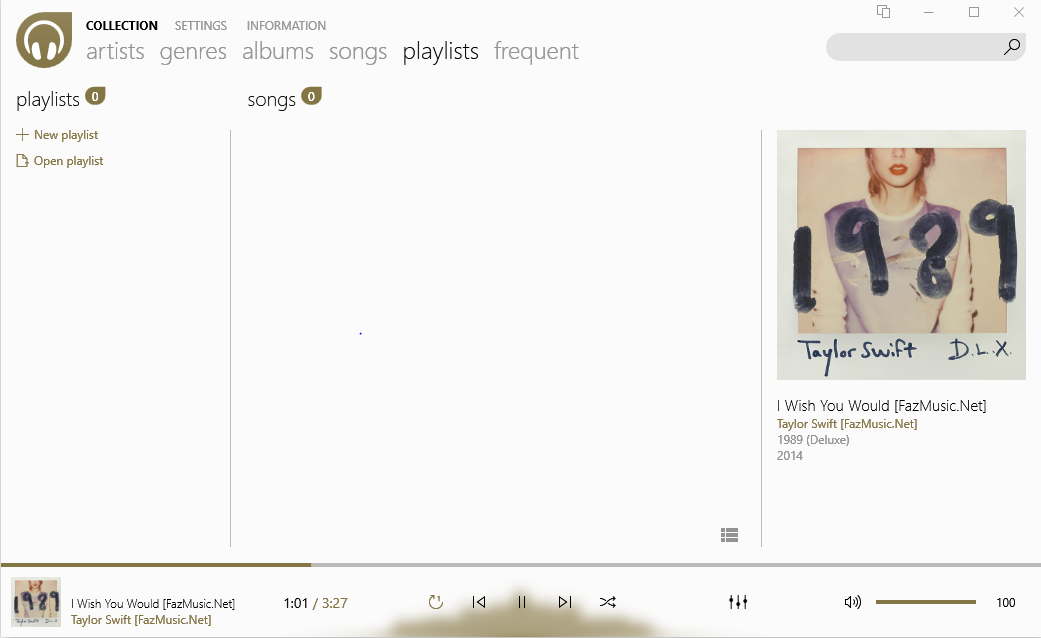Click in the search input field
The image size is (1041, 638).
(x=914, y=46)
